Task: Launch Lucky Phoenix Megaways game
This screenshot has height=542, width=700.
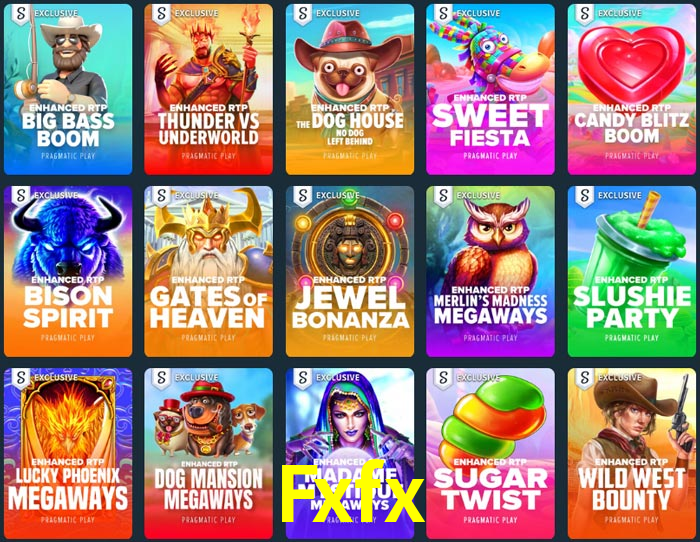Action: pyautogui.click(x=68, y=454)
